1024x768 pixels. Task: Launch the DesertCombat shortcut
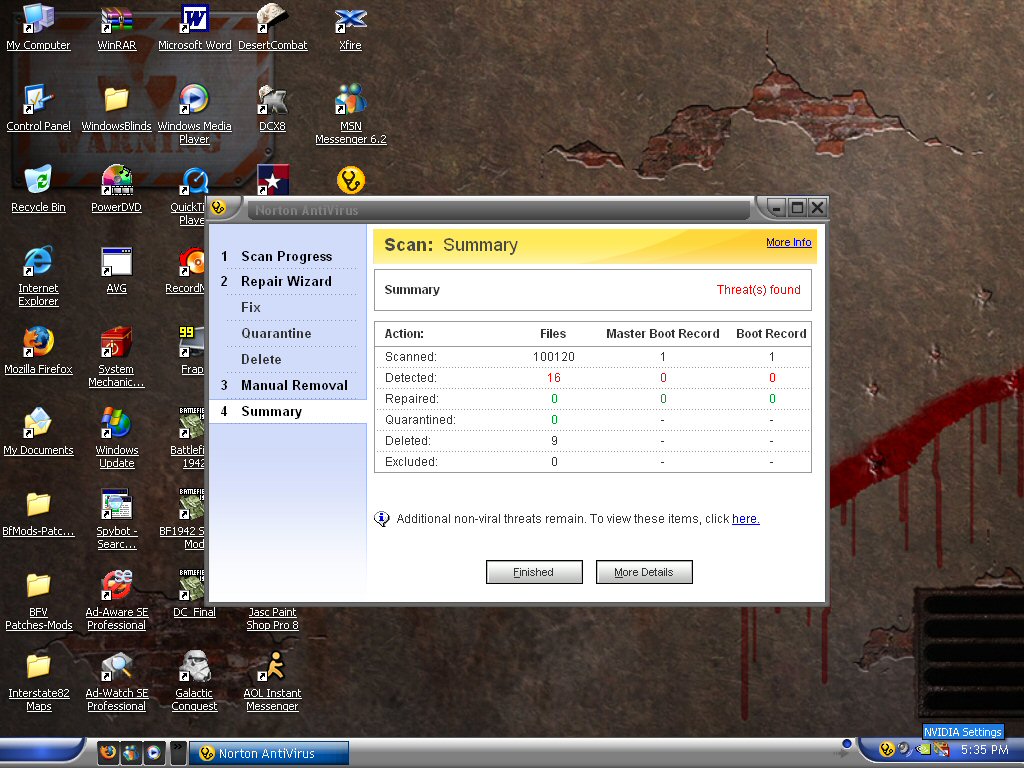click(272, 26)
